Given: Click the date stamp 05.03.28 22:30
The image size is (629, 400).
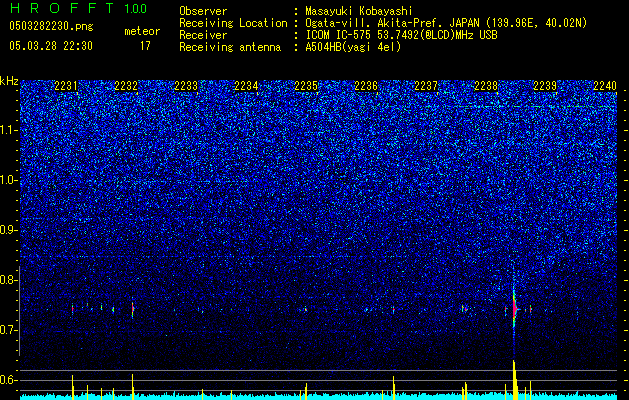Looking at the screenshot, I should (x=51, y=46).
